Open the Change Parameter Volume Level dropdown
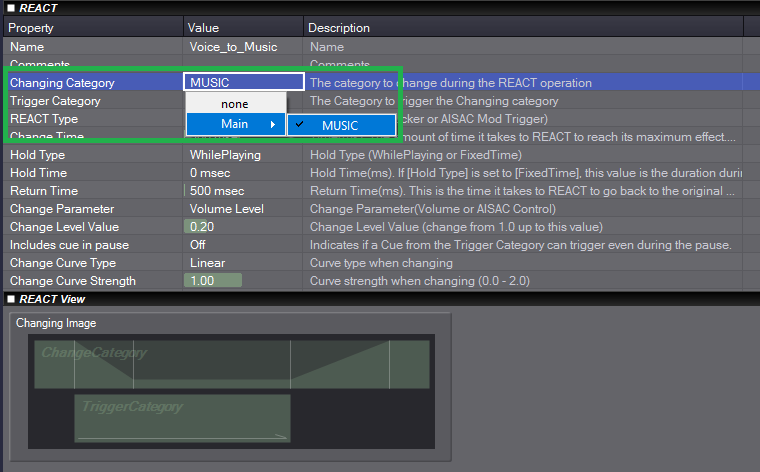This screenshot has width=760, height=472. 226,209
